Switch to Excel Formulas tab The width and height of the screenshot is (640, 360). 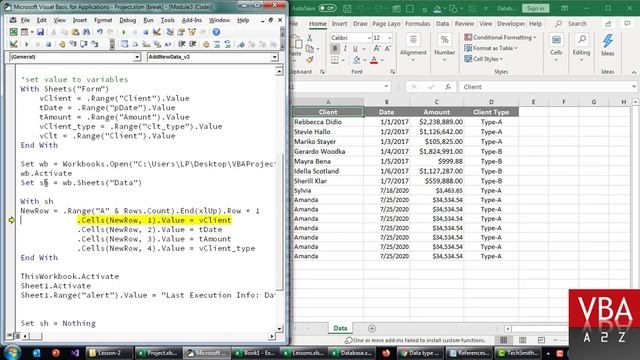pos(418,24)
